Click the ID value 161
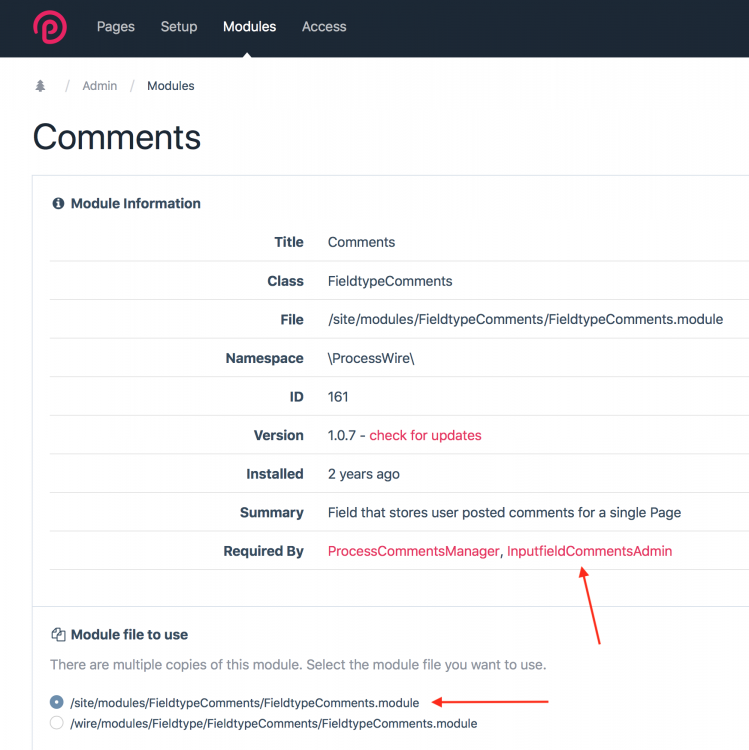Image resolution: width=749 pixels, height=750 pixels. 338,397
